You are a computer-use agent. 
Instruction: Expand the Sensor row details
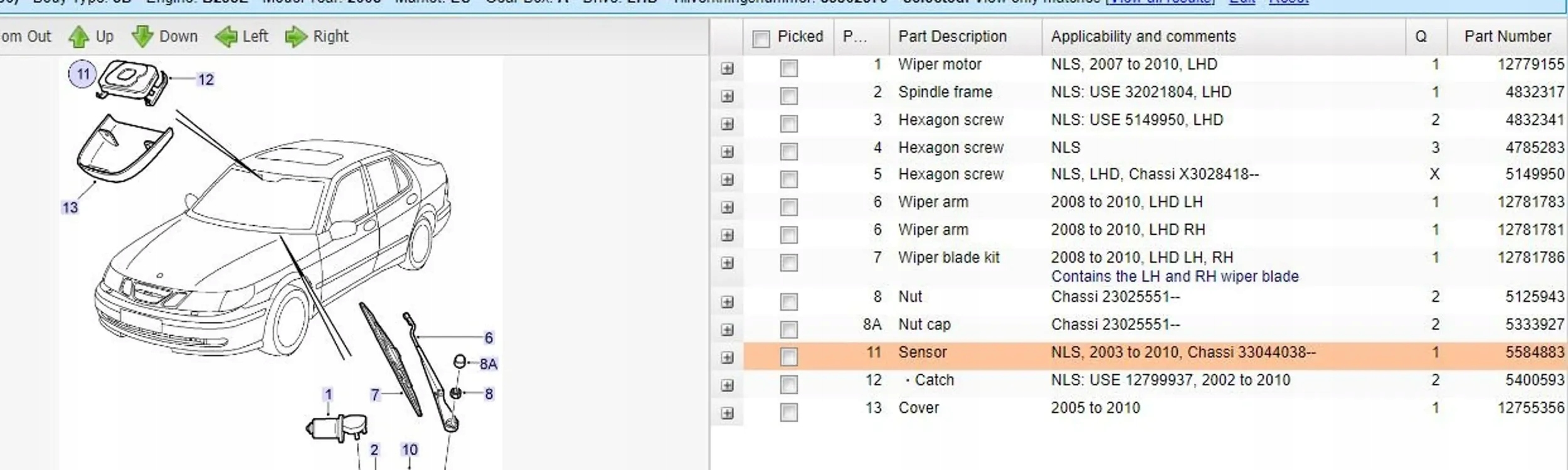[x=727, y=357]
